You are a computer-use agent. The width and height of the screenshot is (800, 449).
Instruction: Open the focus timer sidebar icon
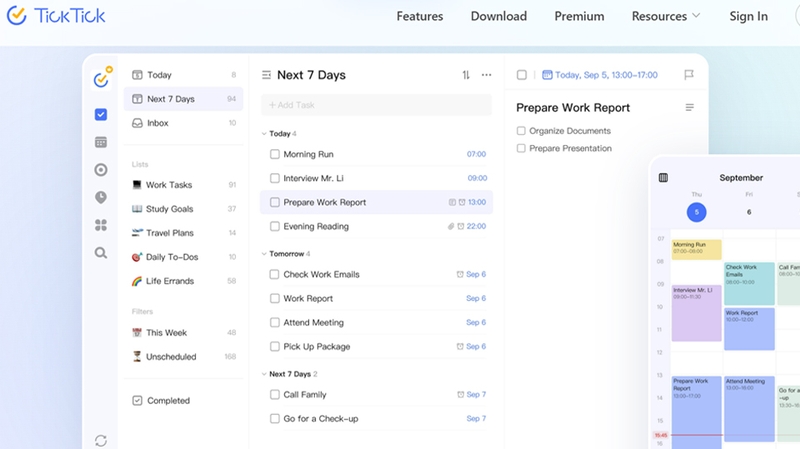(x=101, y=170)
